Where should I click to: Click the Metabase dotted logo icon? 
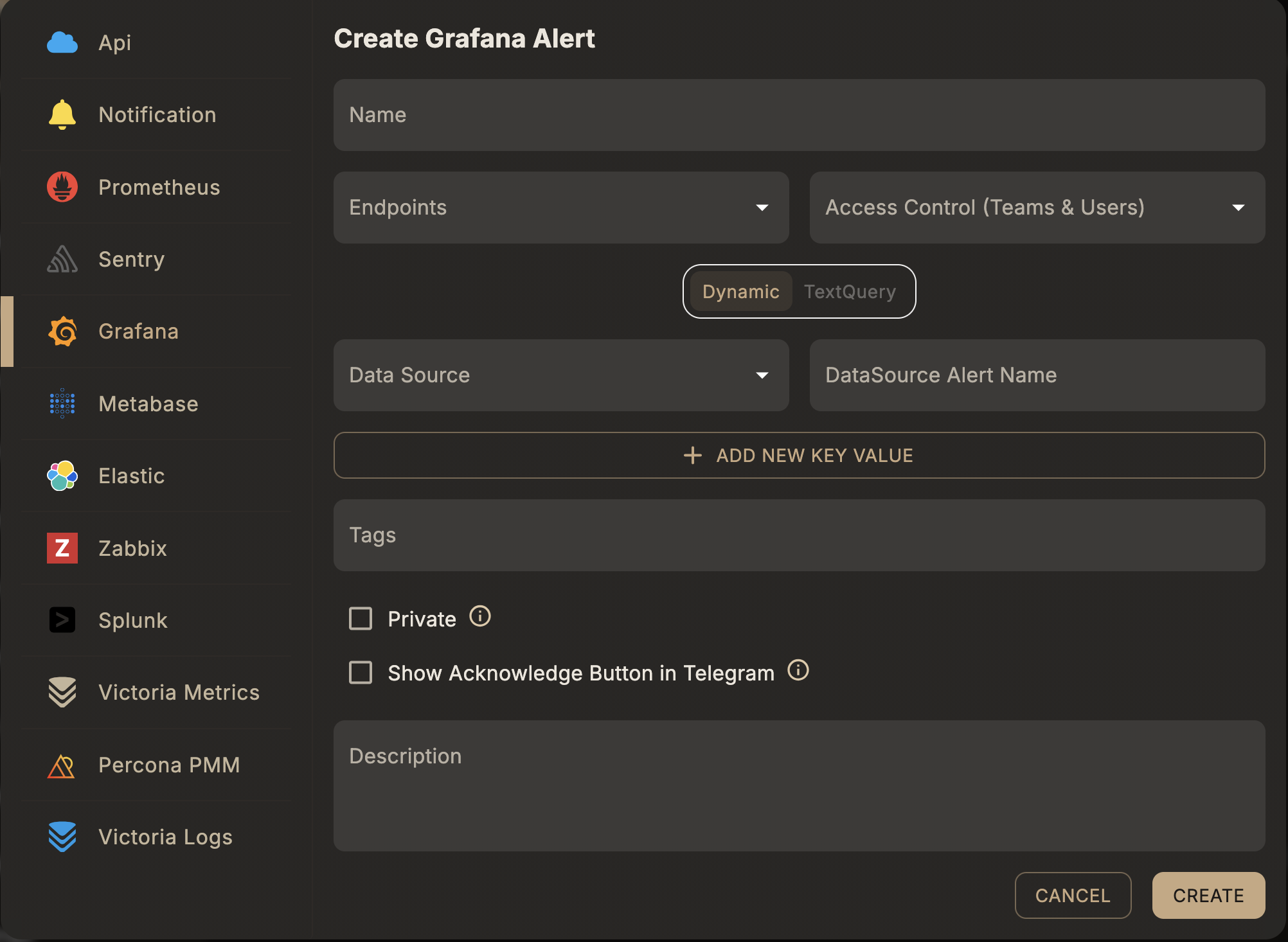[x=62, y=404]
